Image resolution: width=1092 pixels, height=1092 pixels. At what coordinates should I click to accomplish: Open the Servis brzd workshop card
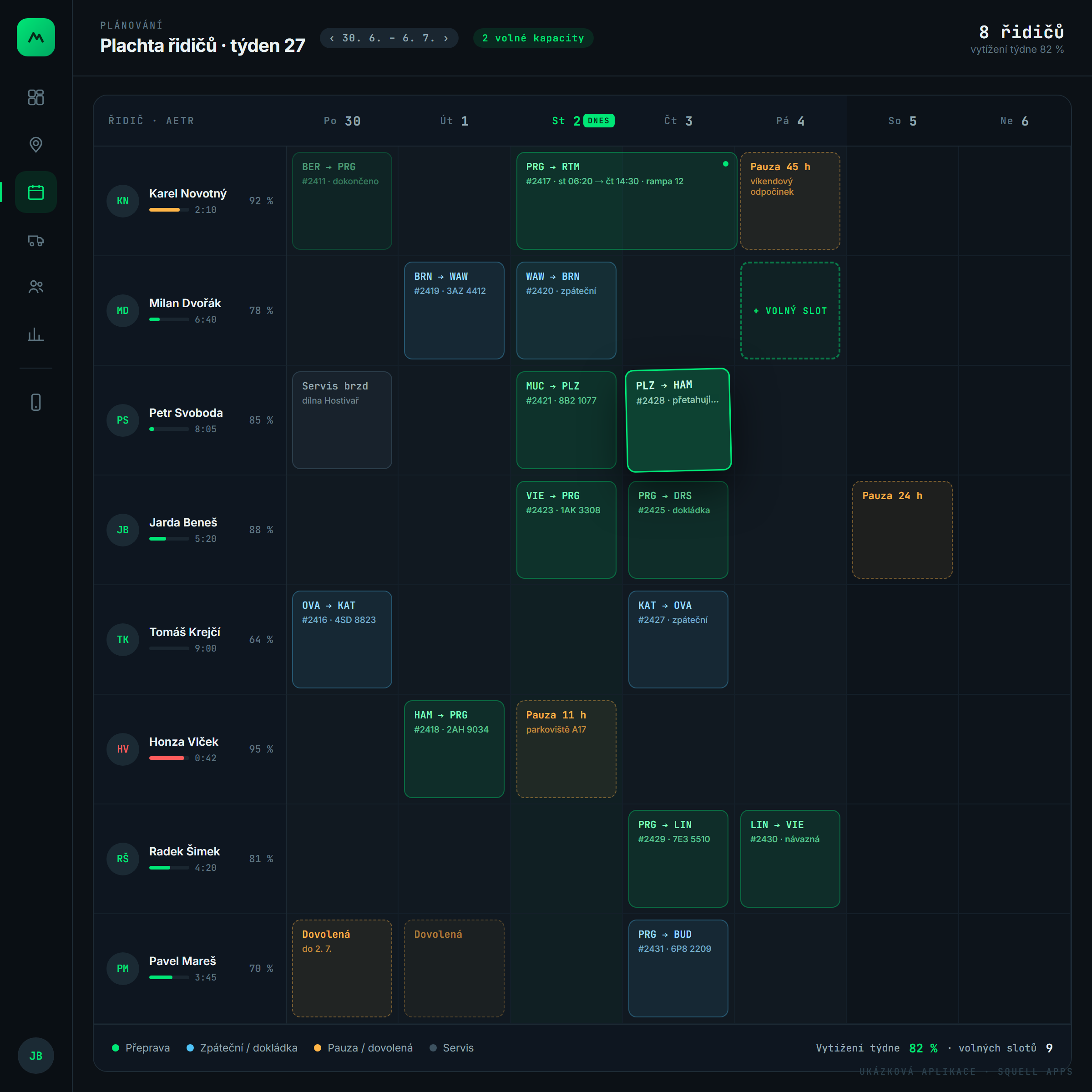342,420
